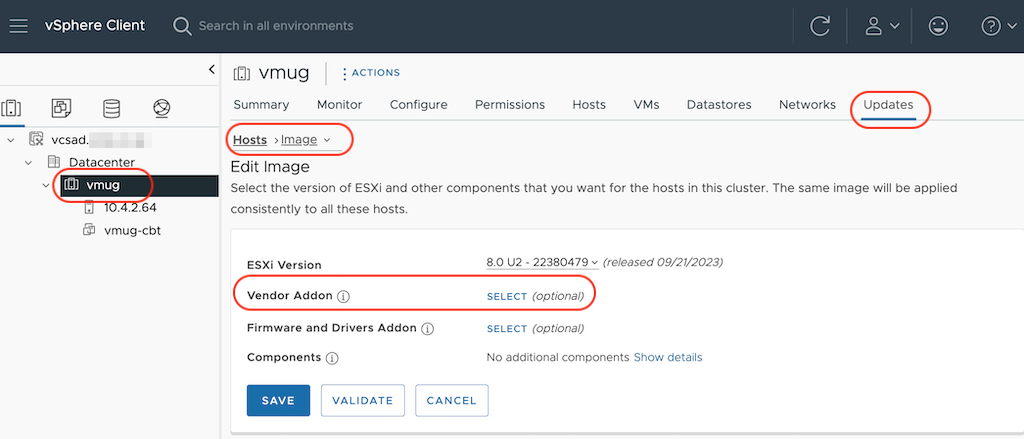Select the vmug cluster in tree
Image resolution: width=1024 pixels, height=439 pixels.
point(103,185)
